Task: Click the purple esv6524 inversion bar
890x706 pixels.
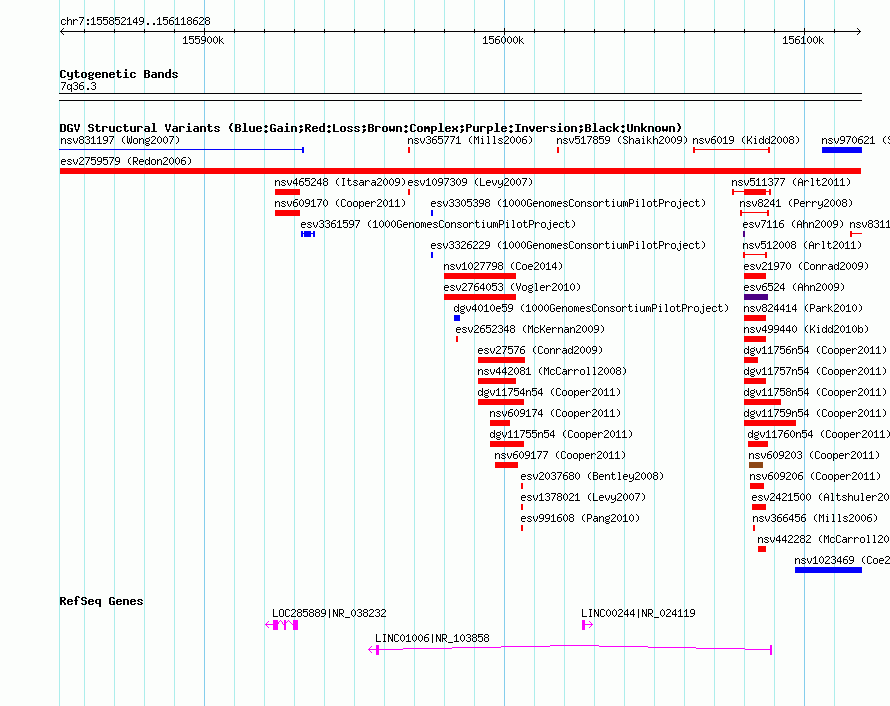Action: pyautogui.click(x=755, y=297)
